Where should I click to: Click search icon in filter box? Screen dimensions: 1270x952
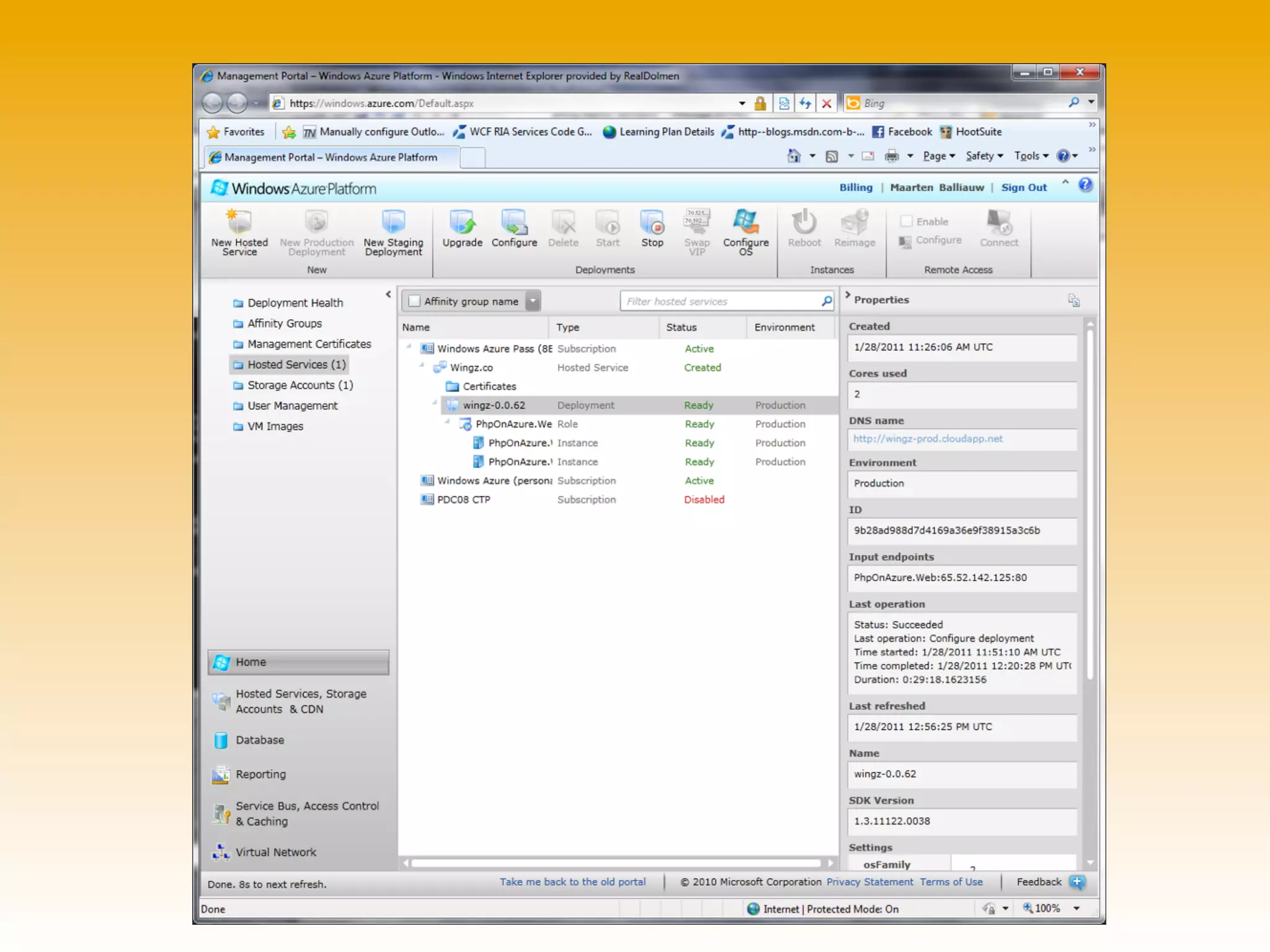pos(827,301)
